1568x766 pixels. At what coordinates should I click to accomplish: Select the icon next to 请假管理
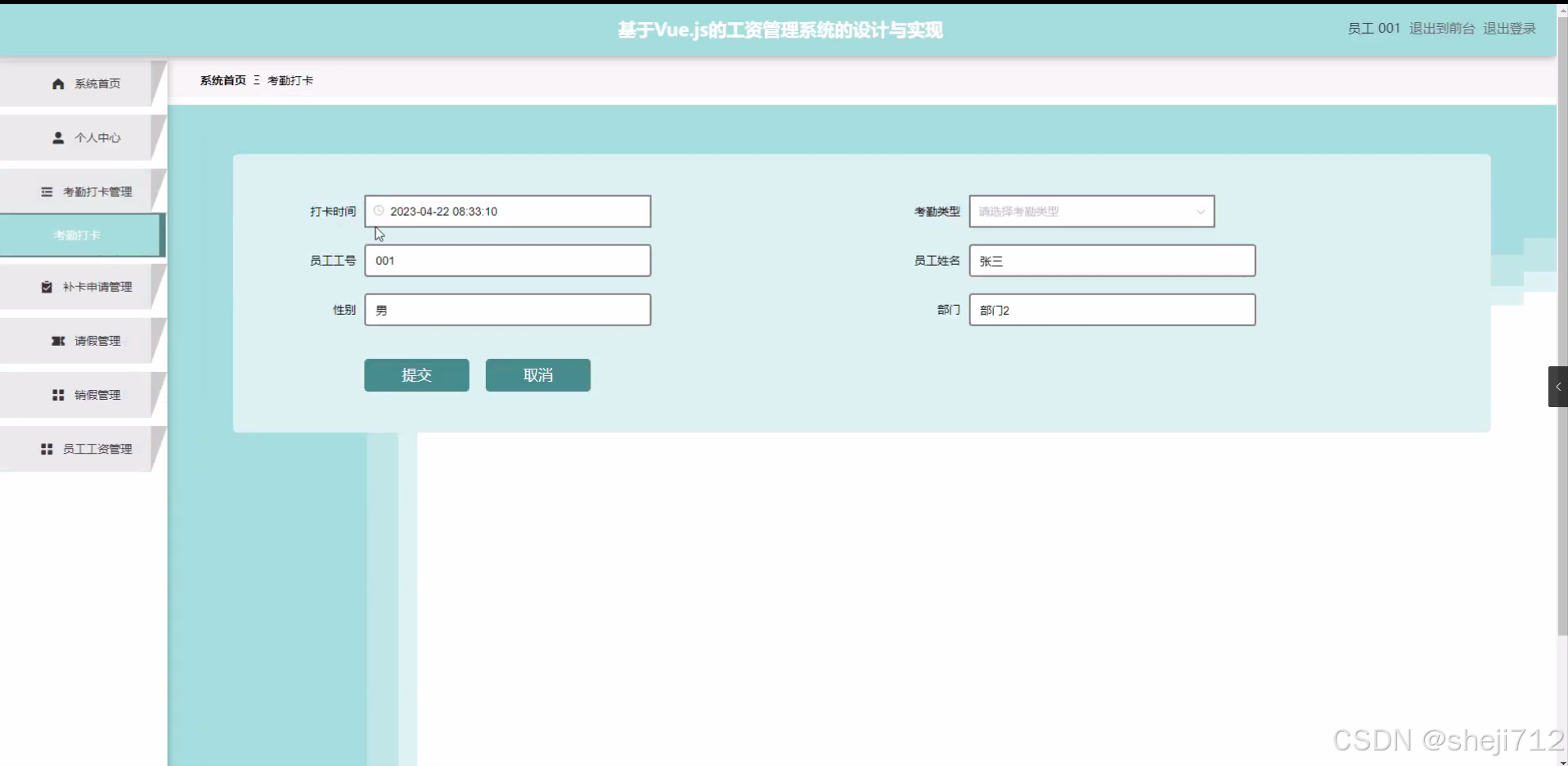[x=57, y=341]
